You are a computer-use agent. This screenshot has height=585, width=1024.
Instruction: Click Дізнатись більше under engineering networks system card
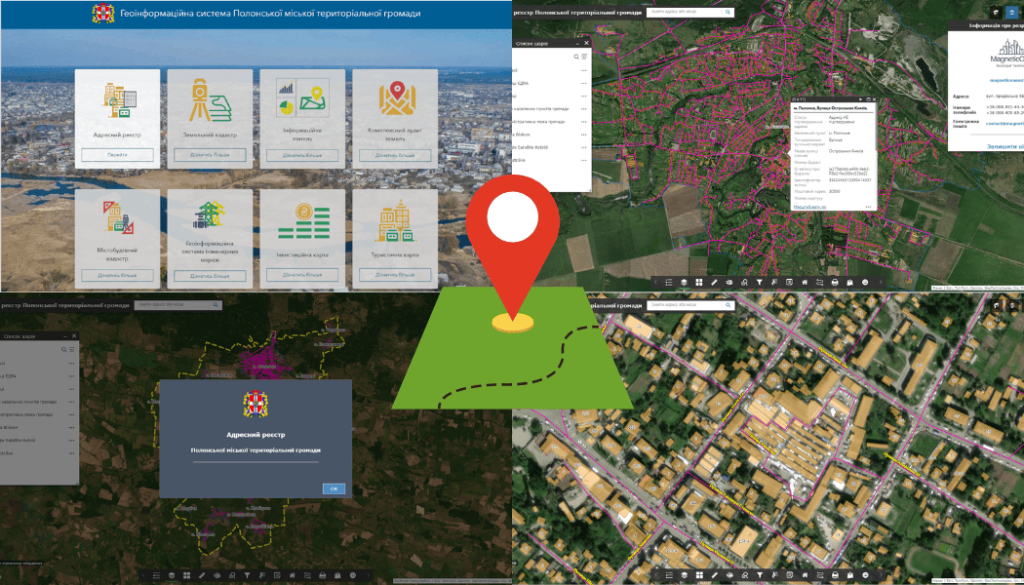(x=210, y=276)
